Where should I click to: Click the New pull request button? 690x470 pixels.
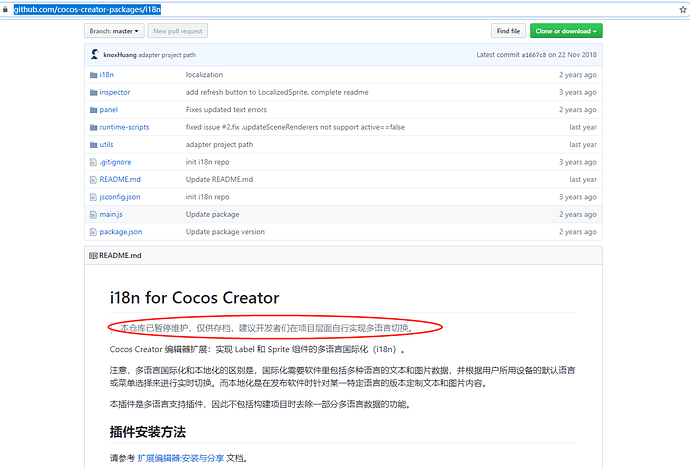pos(178,31)
